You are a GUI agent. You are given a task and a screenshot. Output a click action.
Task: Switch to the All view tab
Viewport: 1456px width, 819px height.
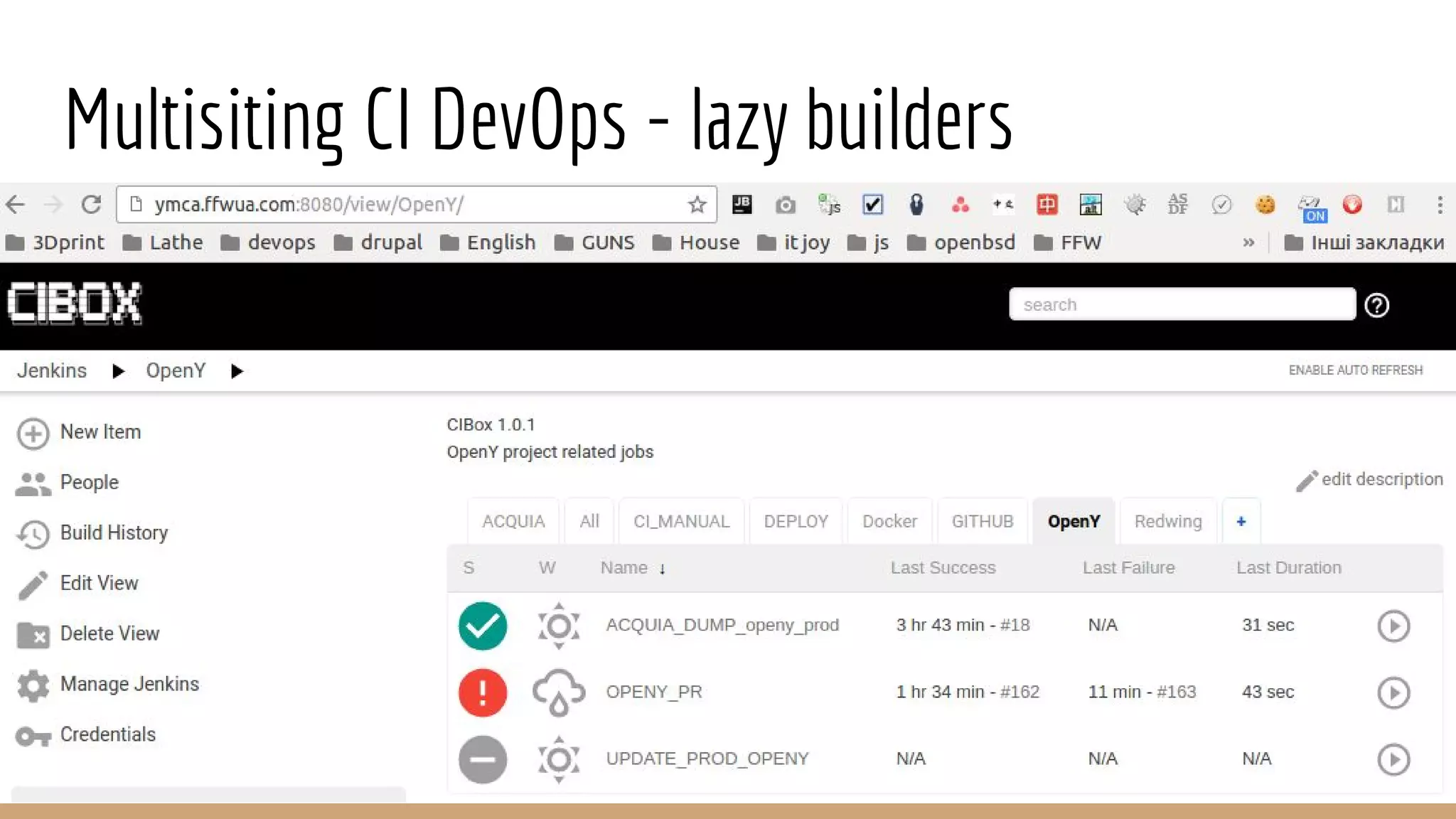coord(589,522)
